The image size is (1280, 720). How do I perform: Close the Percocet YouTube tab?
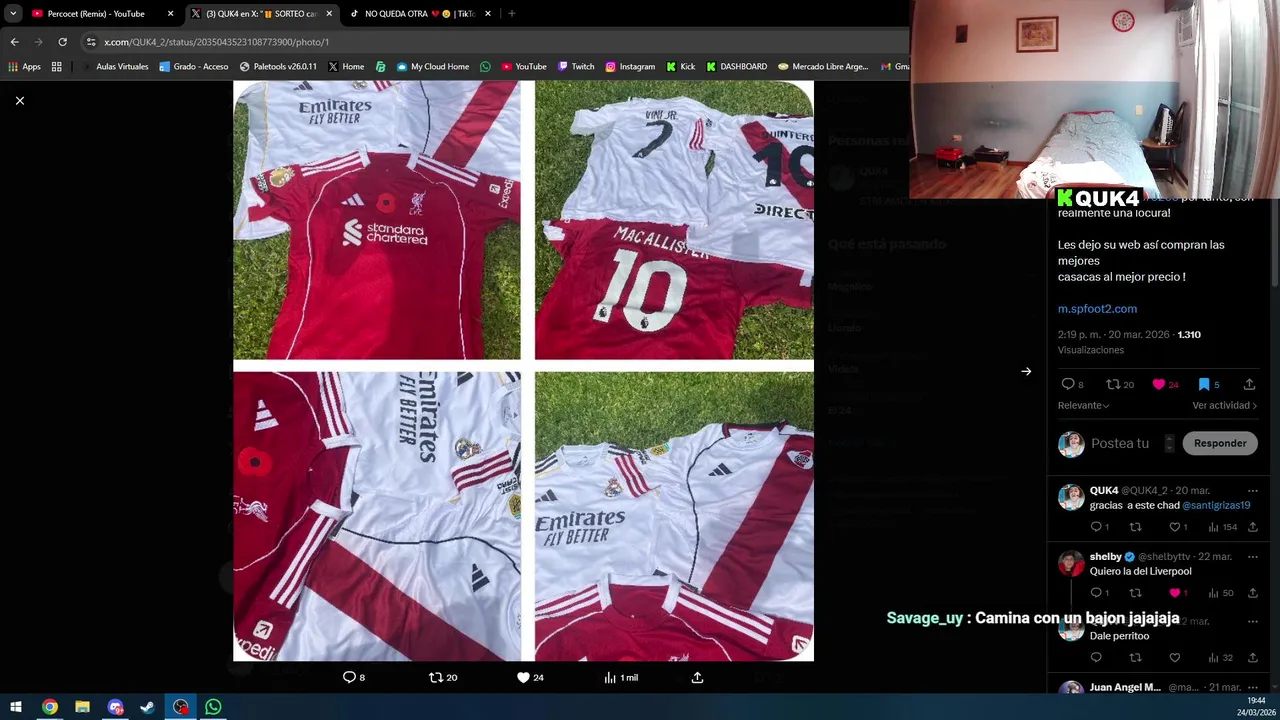pyautogui.click(x=170, y=14)
